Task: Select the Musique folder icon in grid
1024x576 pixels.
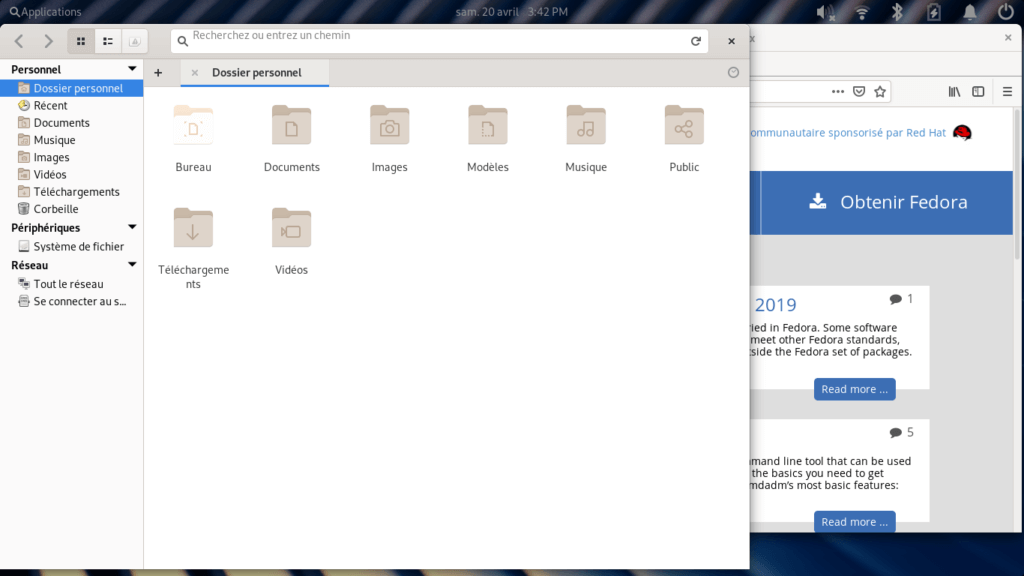Action: [586, 125]
